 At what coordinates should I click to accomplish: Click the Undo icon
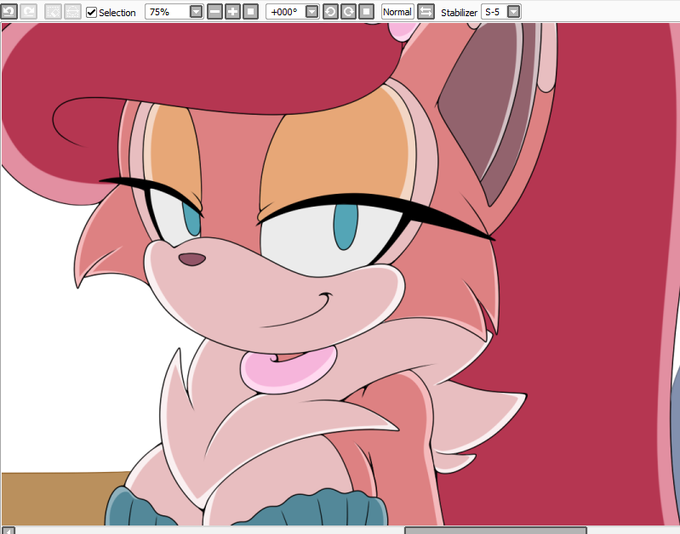click(9, 12)
